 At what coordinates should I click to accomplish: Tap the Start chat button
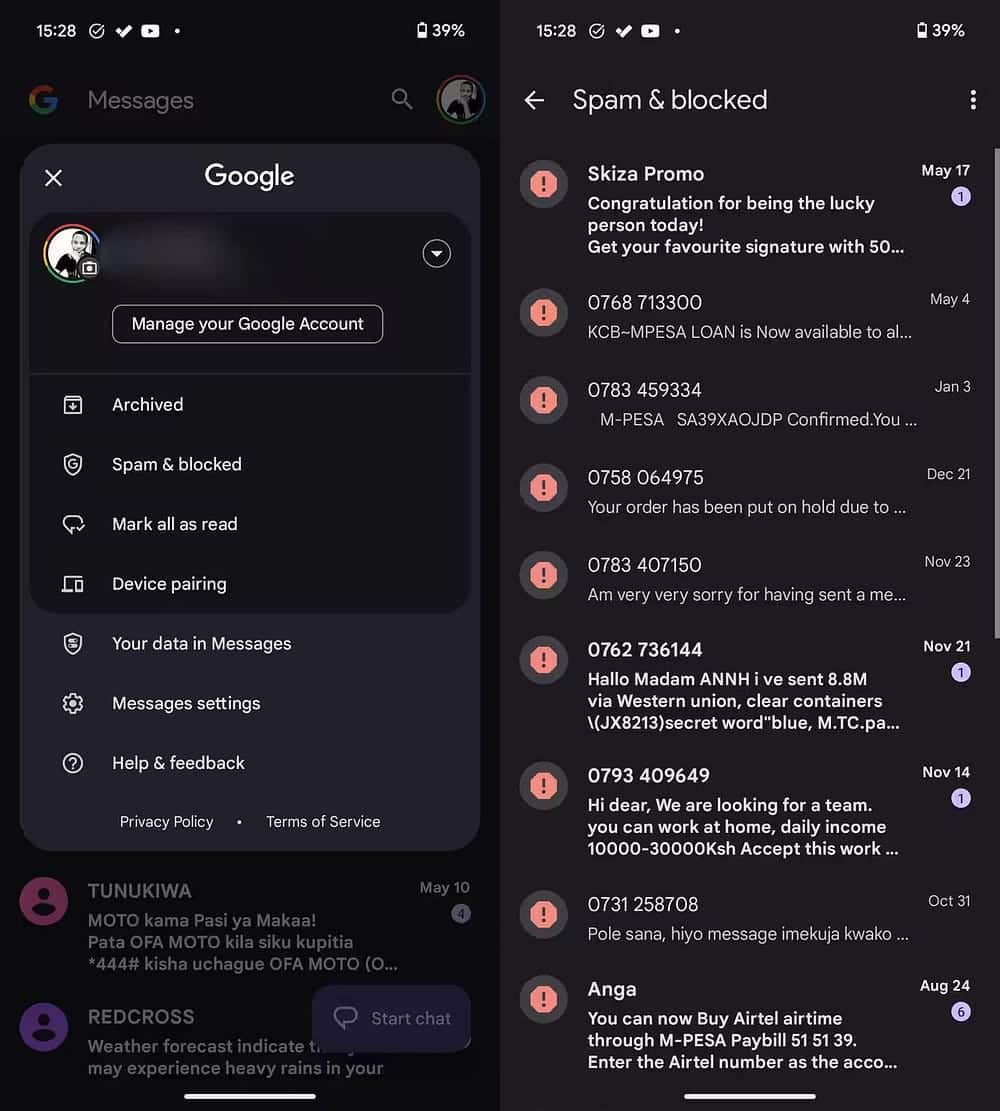pos(391,1018)
